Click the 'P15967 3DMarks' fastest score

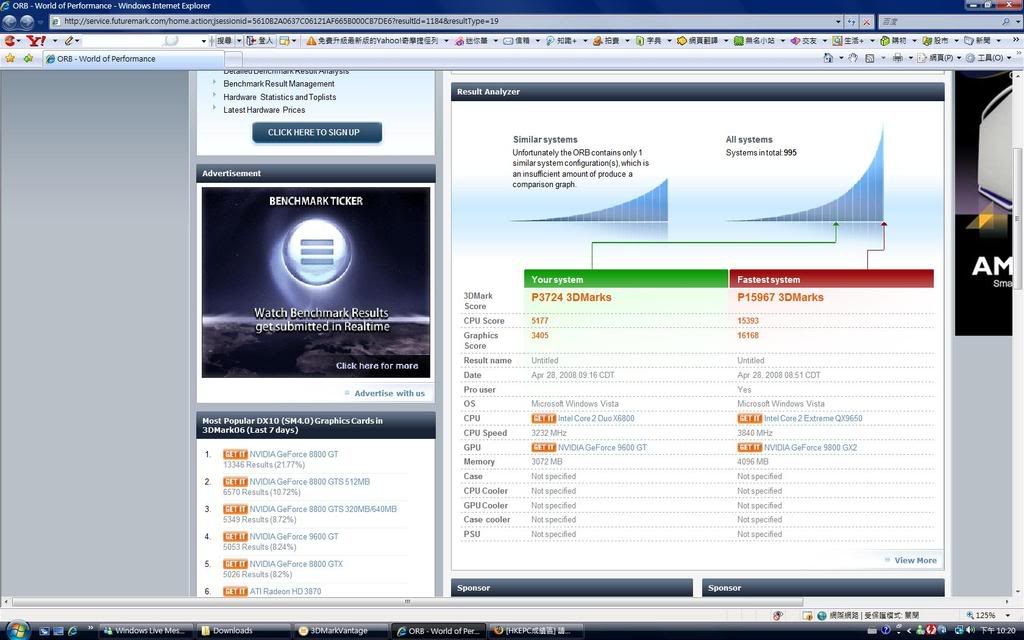[780, 297]
